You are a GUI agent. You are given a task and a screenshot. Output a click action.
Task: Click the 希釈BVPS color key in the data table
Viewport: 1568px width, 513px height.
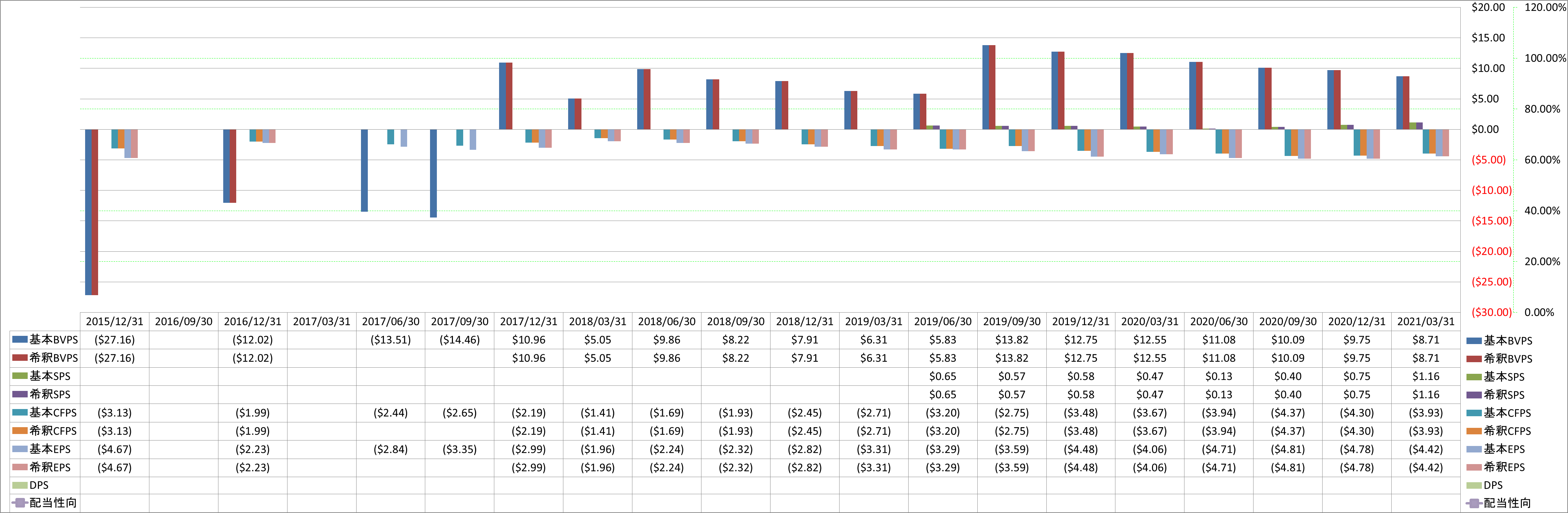point(20,358)
